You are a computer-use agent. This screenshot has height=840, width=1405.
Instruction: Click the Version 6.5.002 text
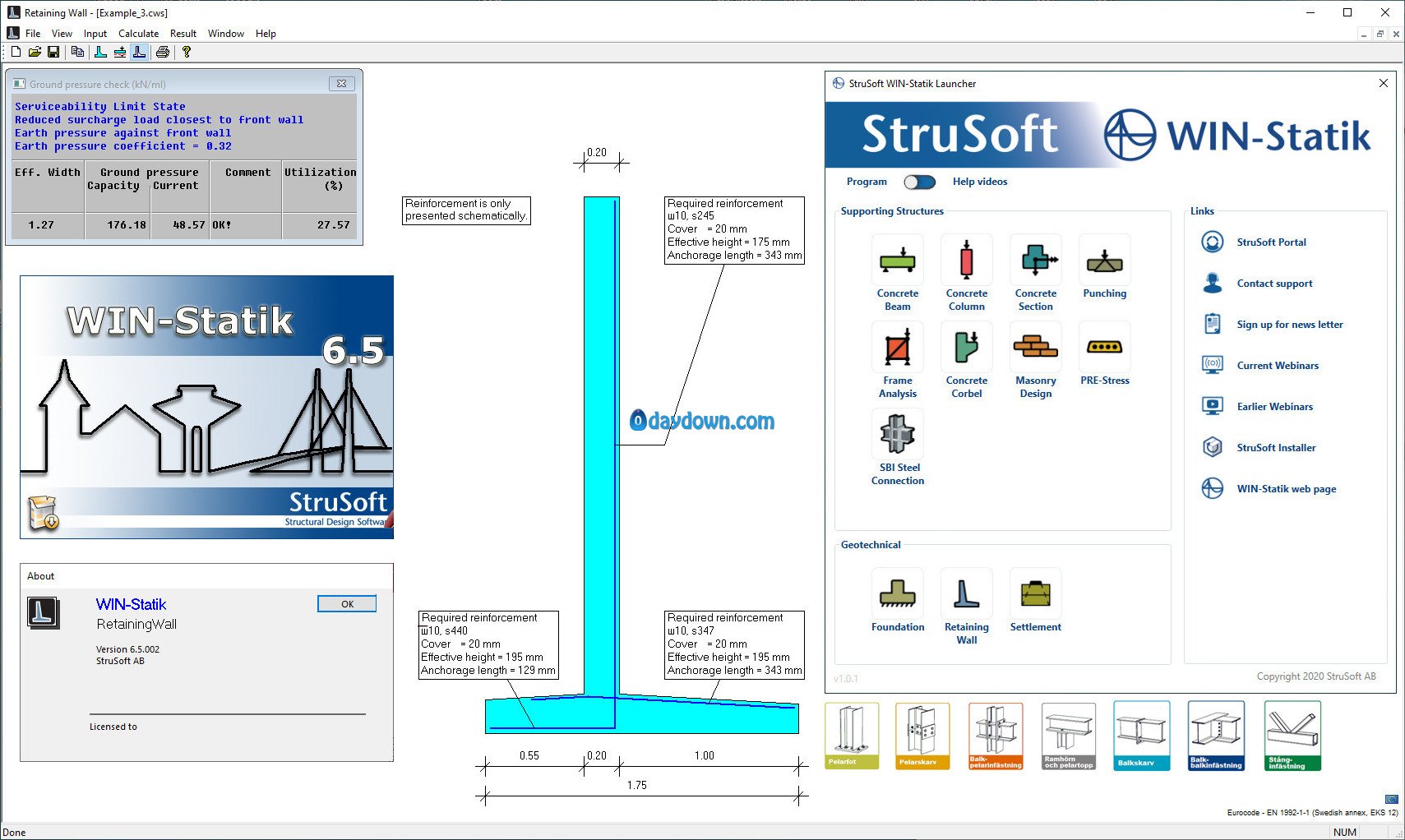[x=127, y=649]
